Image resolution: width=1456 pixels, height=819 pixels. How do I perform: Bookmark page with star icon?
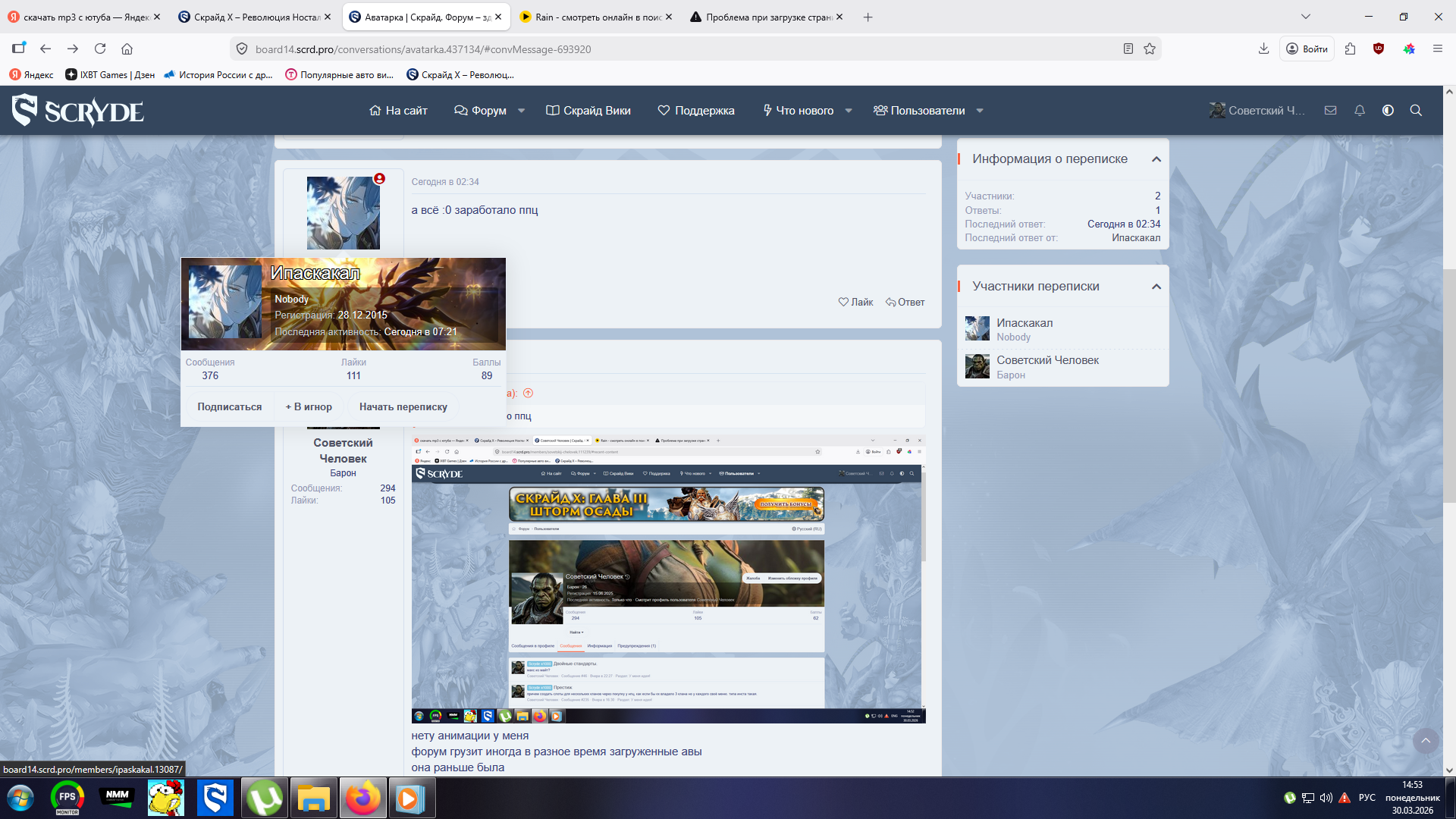pyautogui.click(x=1150, y=49)
